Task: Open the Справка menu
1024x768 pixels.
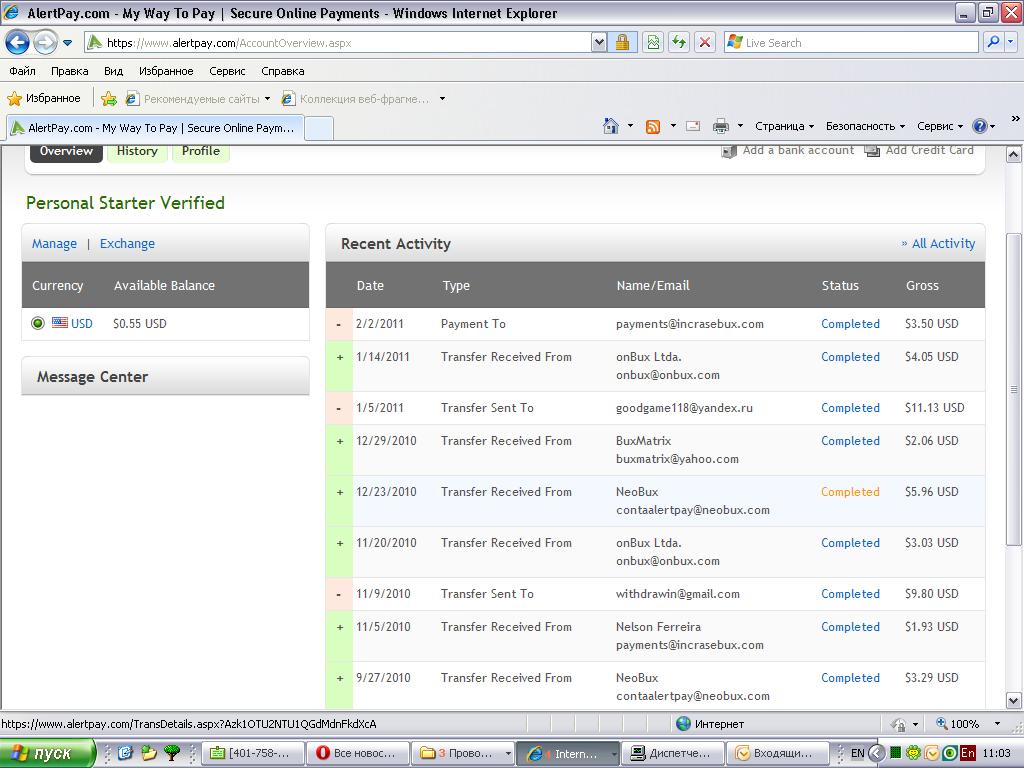Action: (283, 71)
